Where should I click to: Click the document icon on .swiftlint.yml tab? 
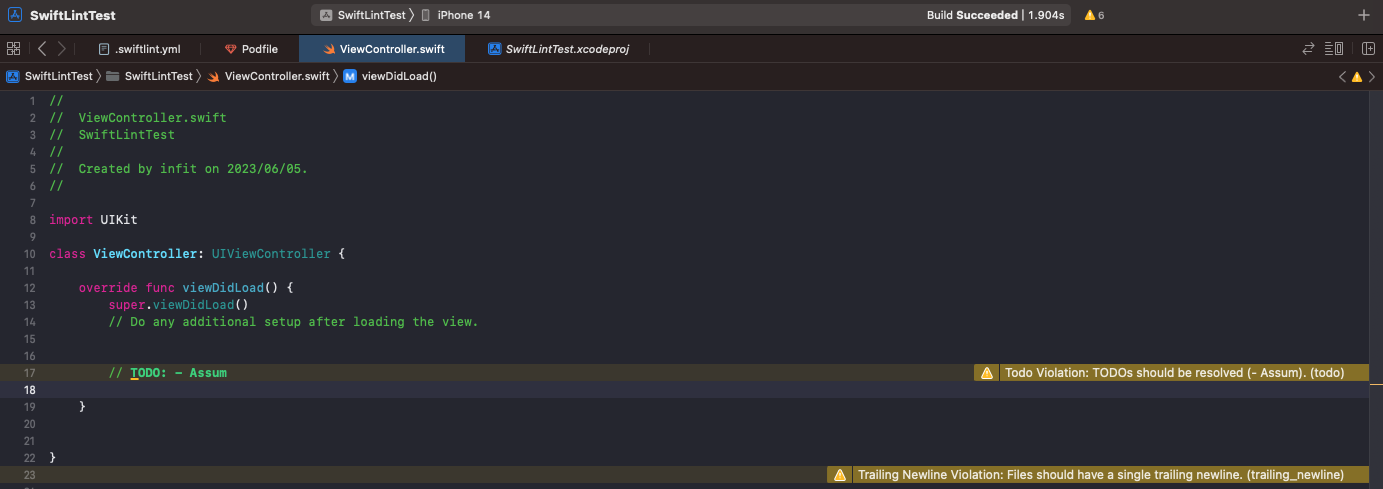click(x=104, y=49)
